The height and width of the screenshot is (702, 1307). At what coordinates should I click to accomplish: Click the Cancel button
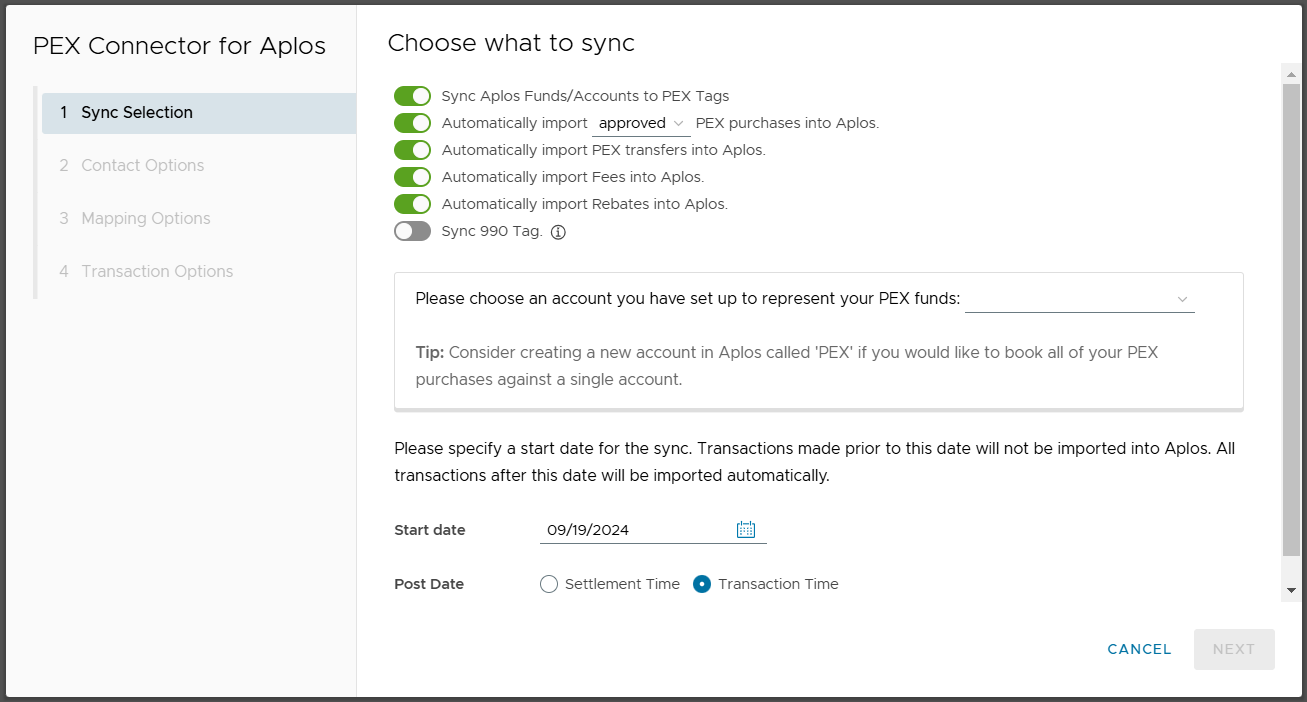point(1139,649)
